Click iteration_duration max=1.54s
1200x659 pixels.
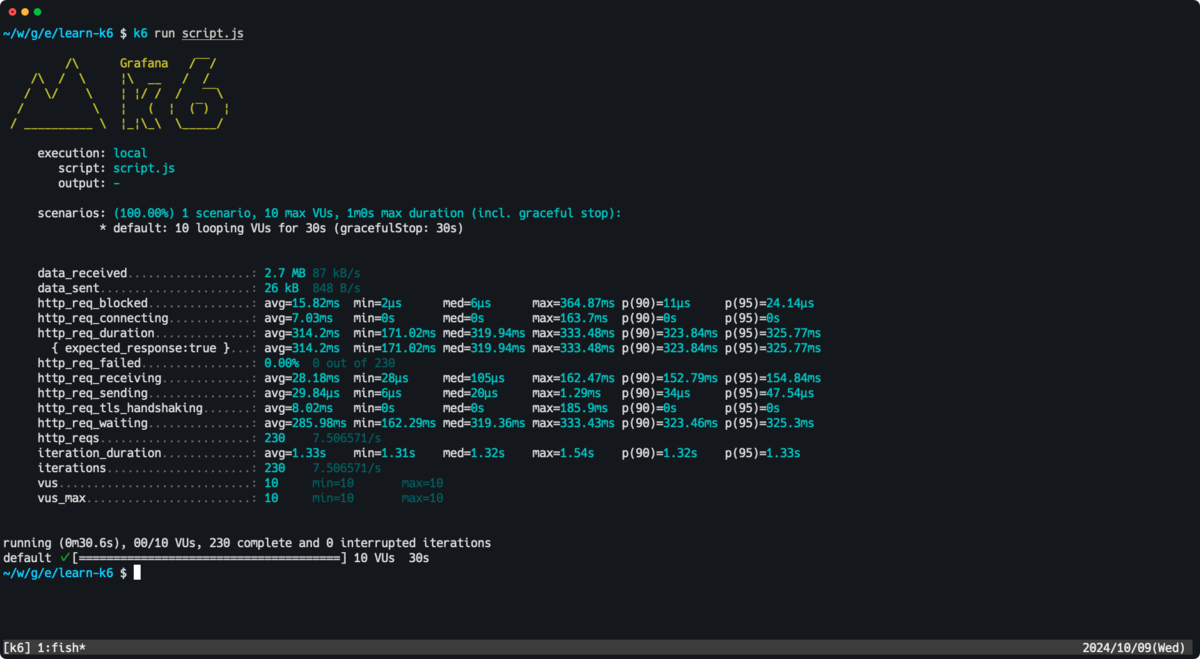tap(563, 453)
